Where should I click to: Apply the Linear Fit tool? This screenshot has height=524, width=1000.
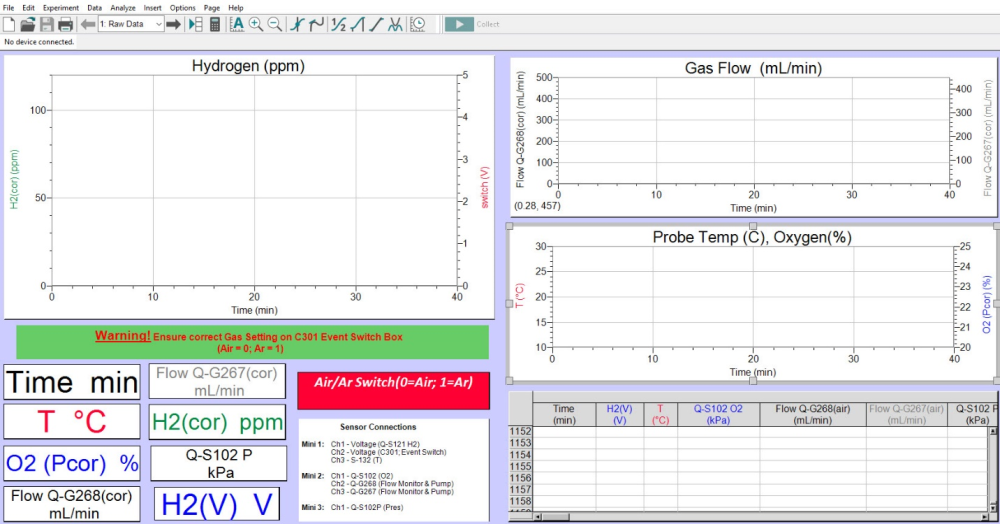point(376,24)
